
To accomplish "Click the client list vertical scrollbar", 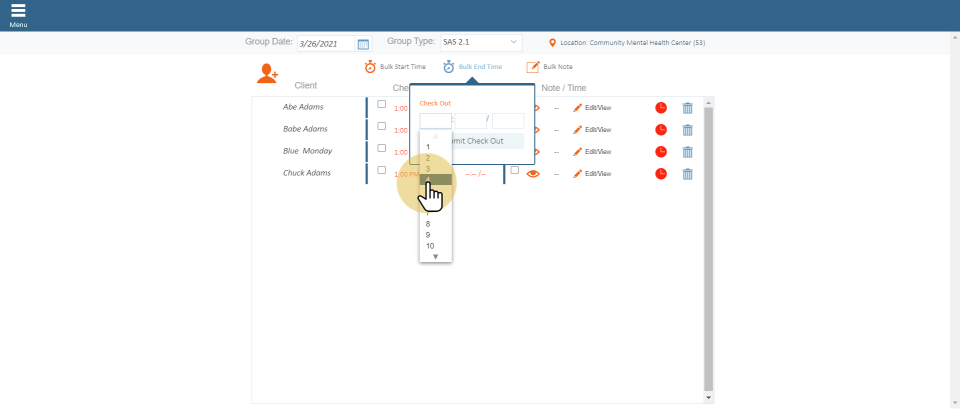I will click(x=709, y=250).
